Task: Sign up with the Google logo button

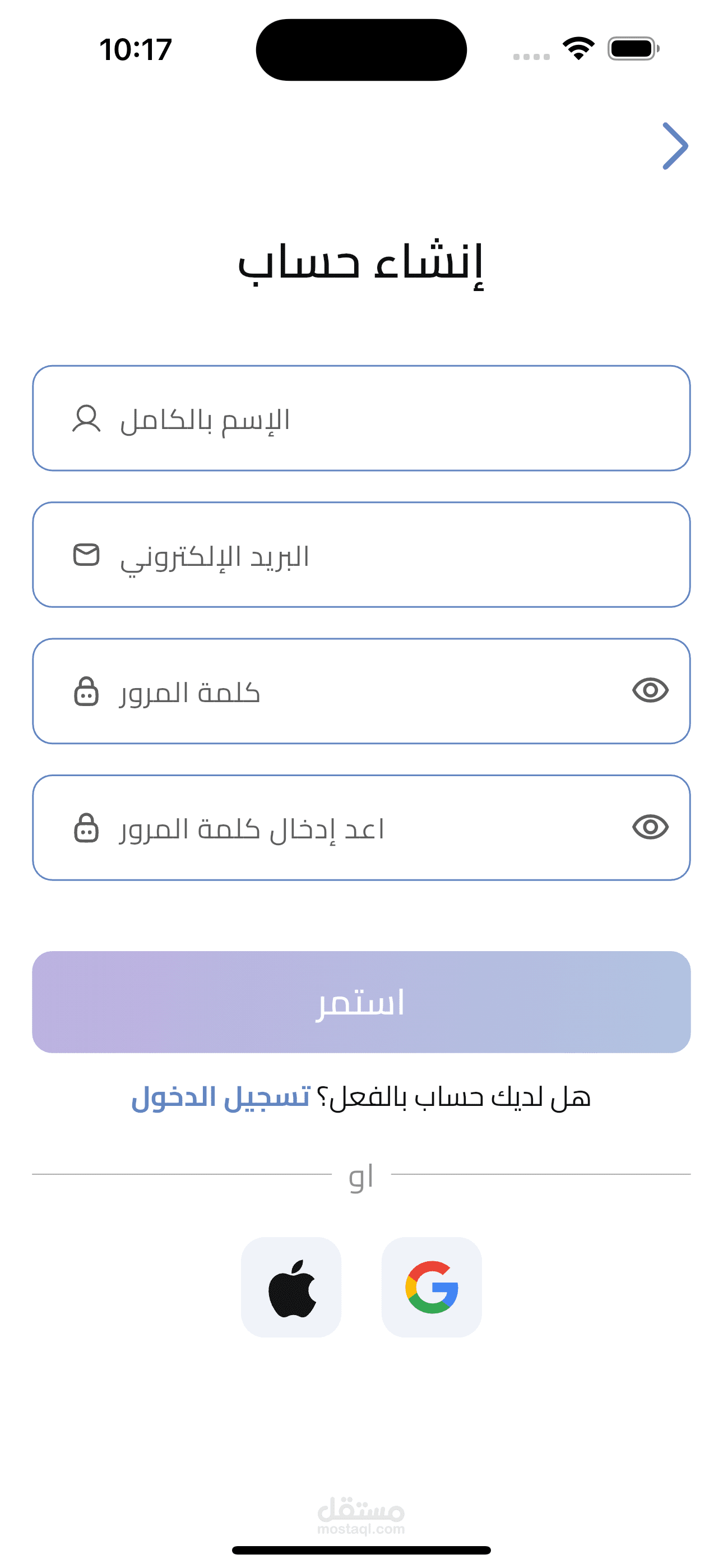Action: click(x=432, y=1288)
